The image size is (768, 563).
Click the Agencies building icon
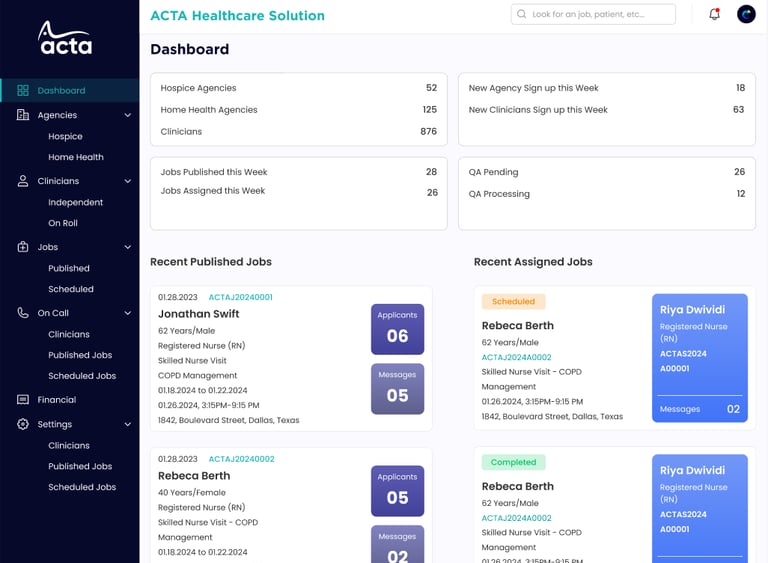click(x=23, y=115)
